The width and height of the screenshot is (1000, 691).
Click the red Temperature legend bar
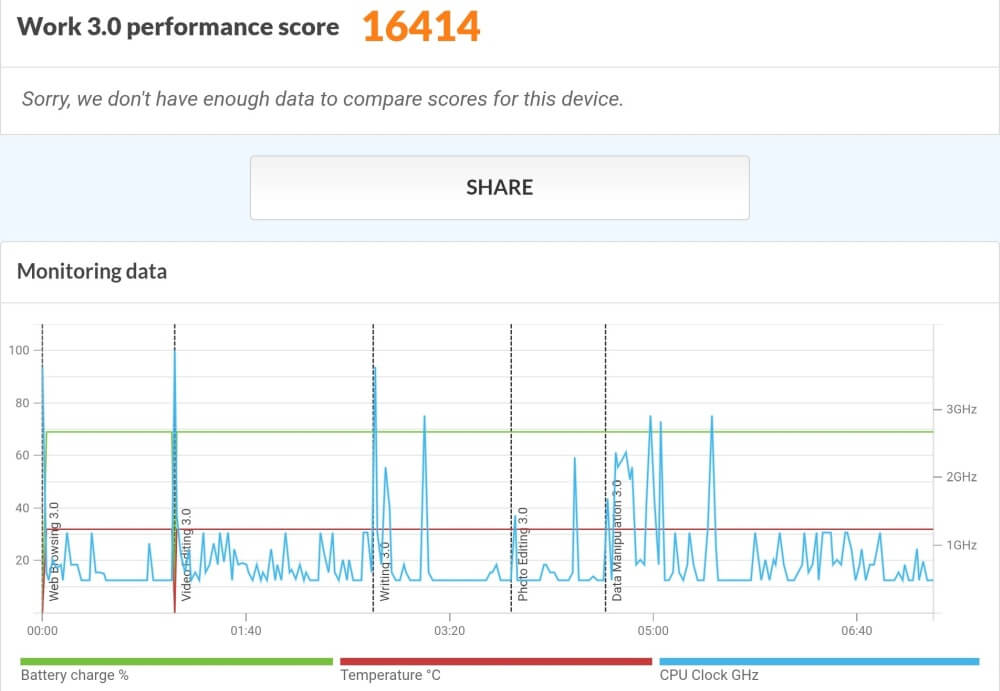[496, 662]
